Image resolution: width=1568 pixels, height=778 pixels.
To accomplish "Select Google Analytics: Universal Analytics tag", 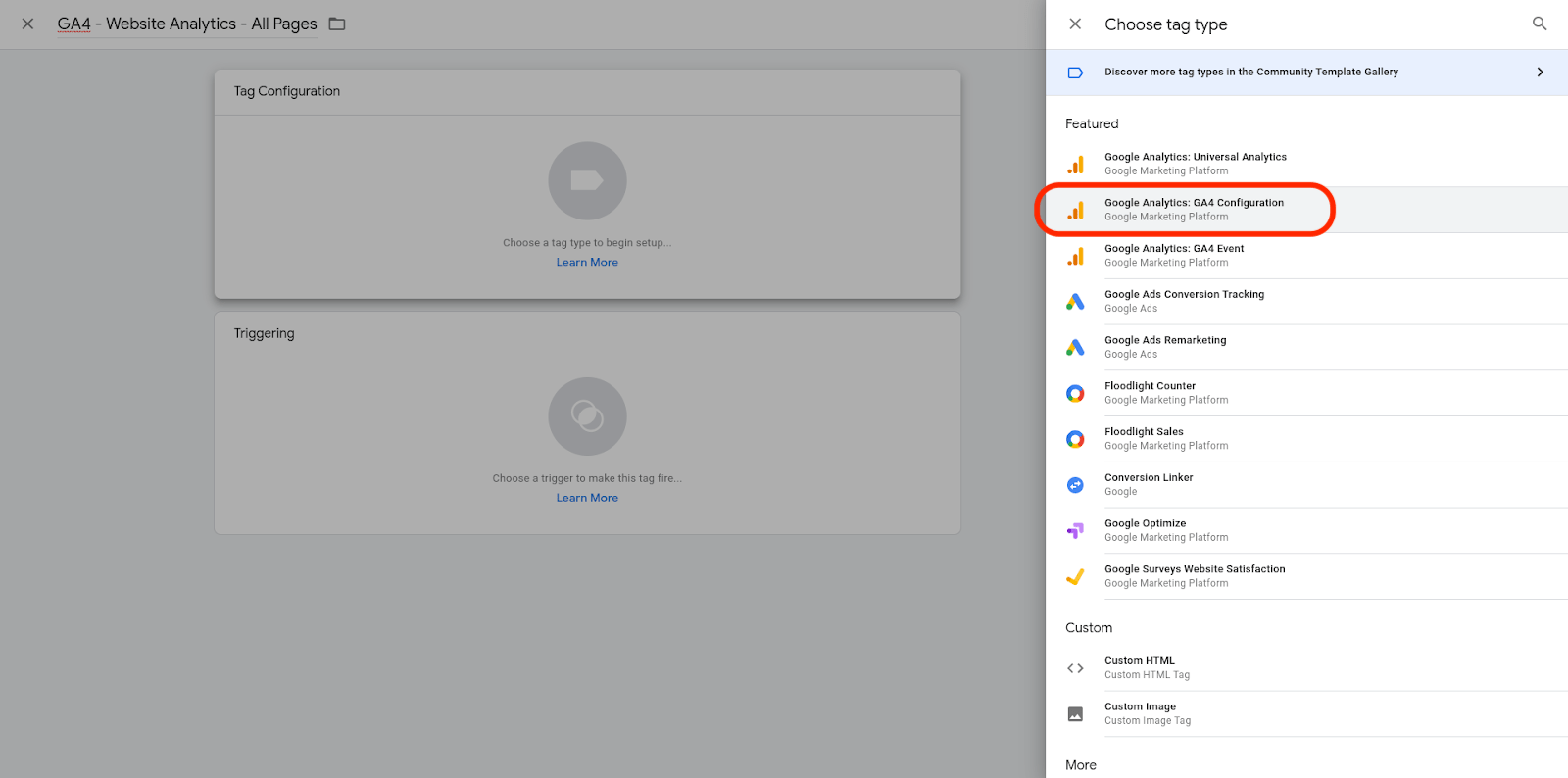I will pyautogui.click(x=1306, y=164).
